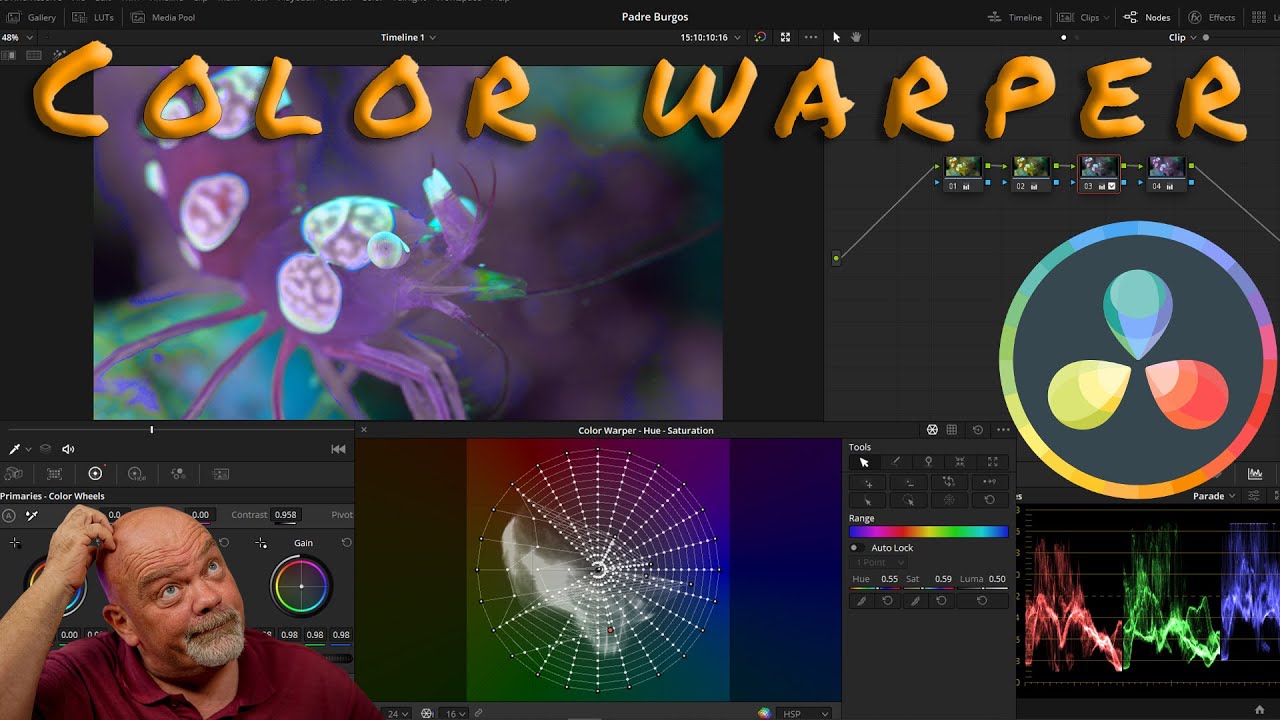Image resolution: width=1280 pixels, height=720 pixels.
Task: Click the viewer scrubber playhead
Action: pos(152,430)
